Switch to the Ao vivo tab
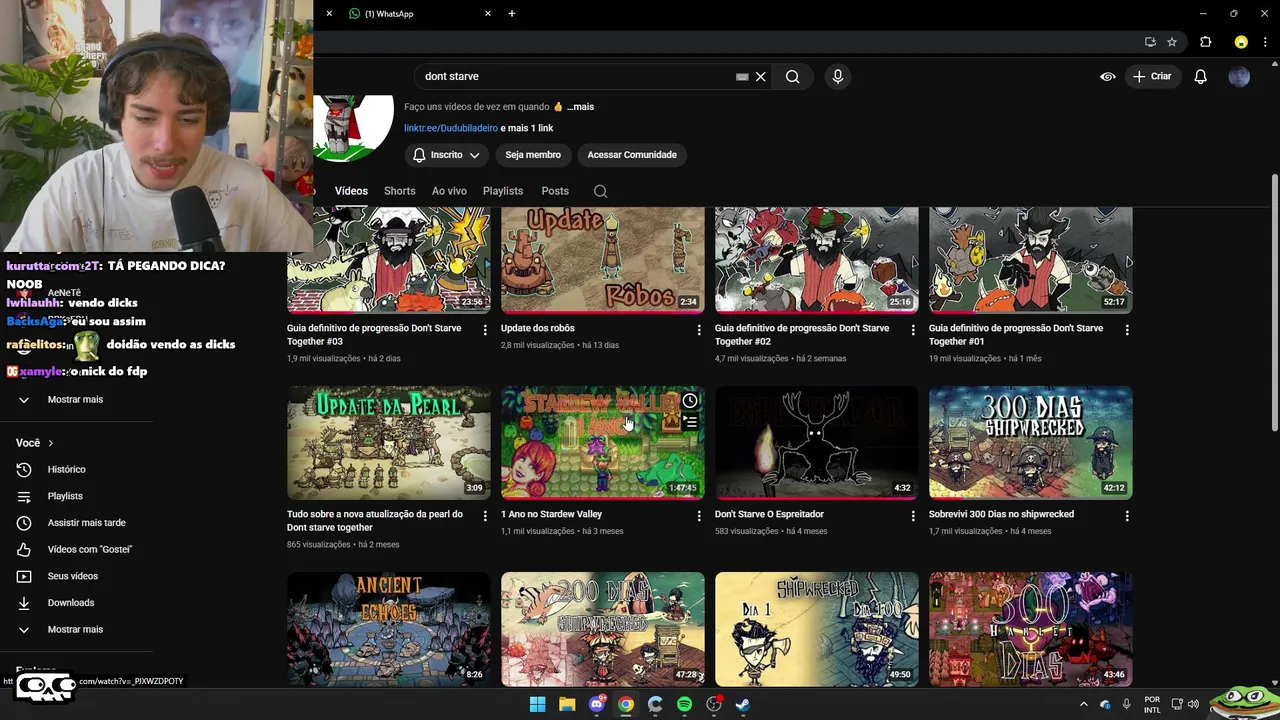This screenshot has width=1280, height=720. (x=449, y=191)
